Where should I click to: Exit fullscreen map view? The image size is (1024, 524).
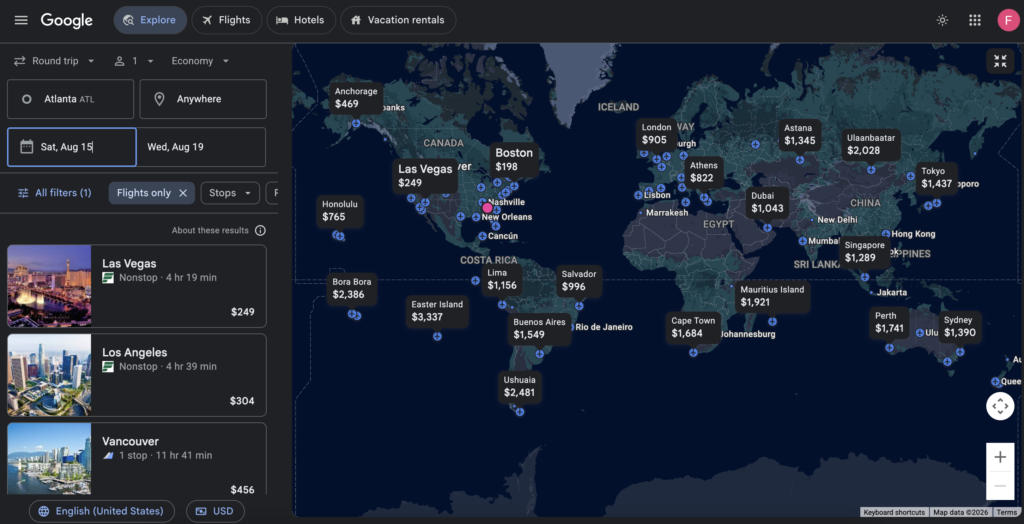pyautogui.click(x=1000, y=61)
